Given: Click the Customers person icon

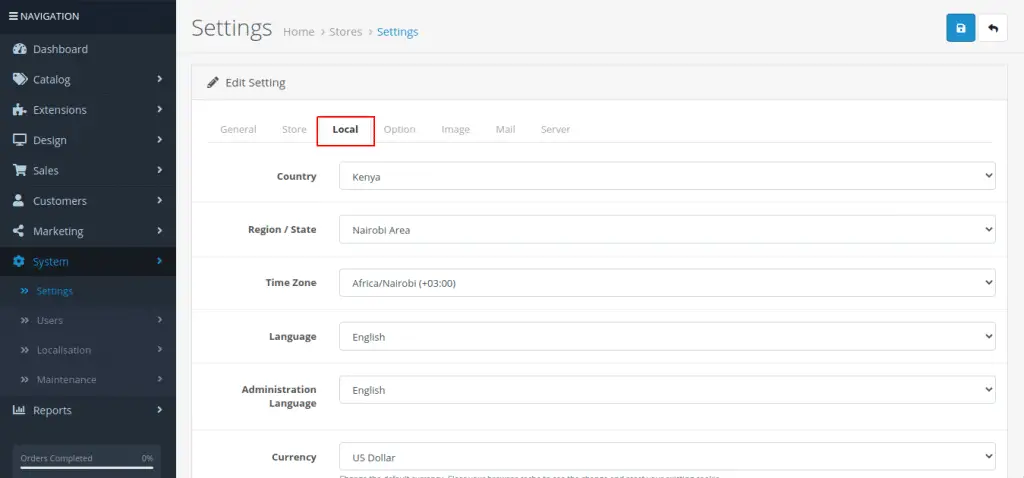Looking at the screenshot, I should pyautogui.click(x=19, y=200).
